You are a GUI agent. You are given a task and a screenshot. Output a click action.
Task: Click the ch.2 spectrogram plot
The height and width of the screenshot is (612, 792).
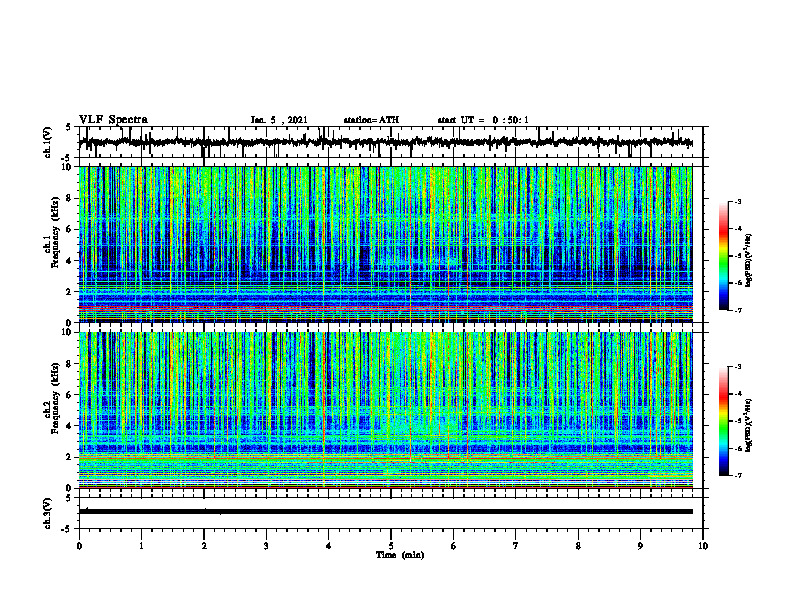(386, 410)
